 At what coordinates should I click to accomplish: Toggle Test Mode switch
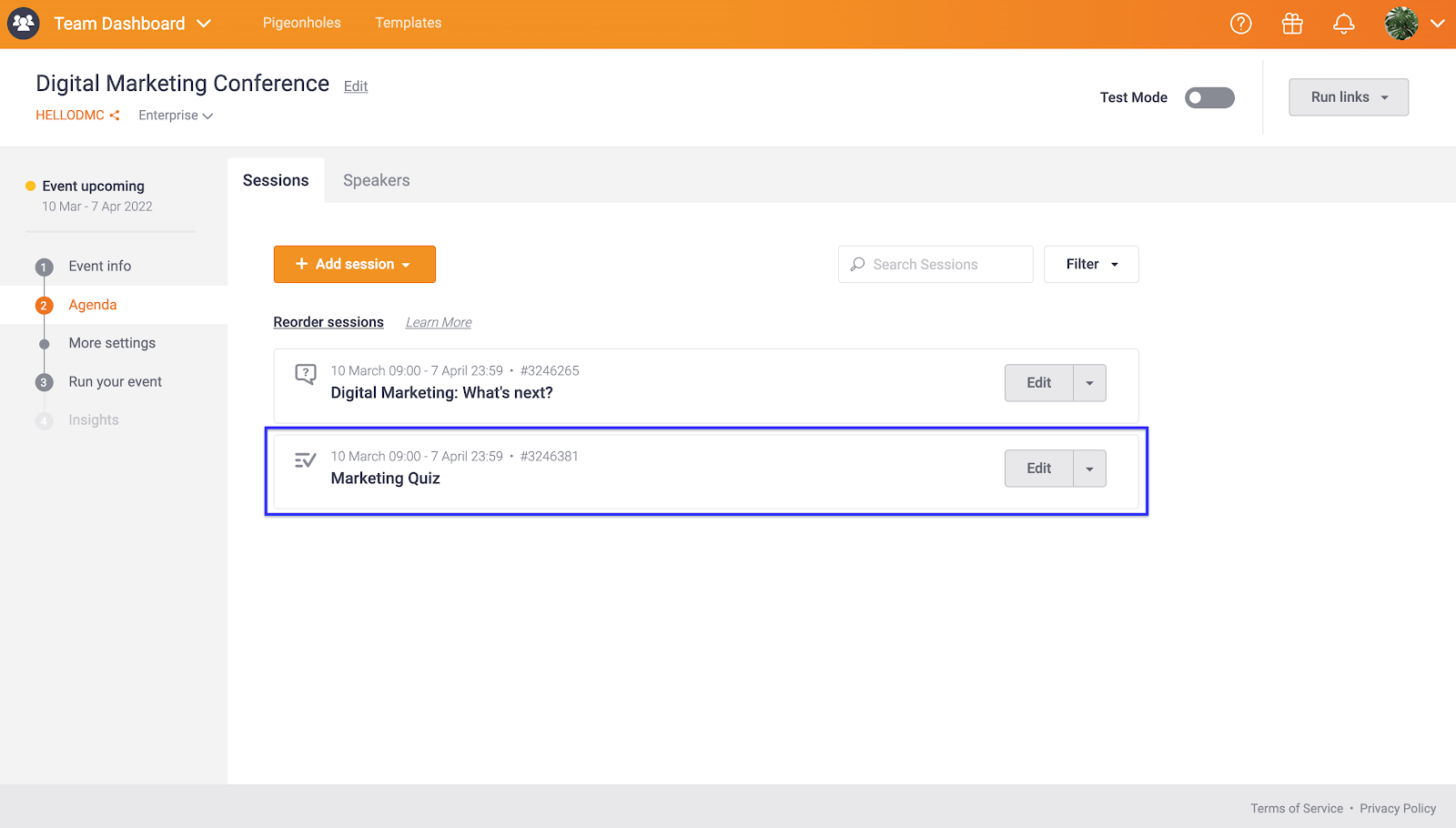1208,97
